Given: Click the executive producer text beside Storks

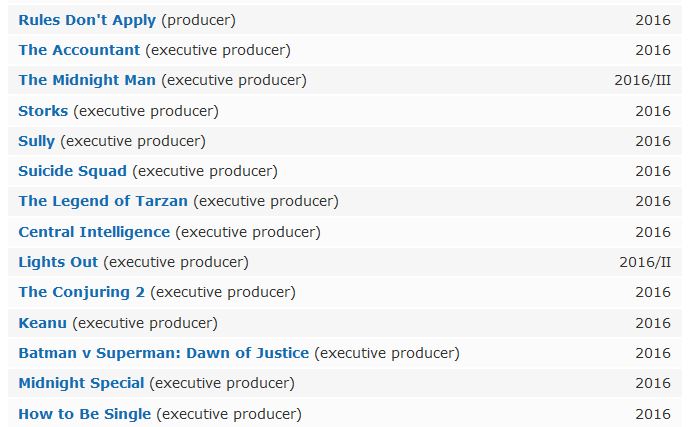Looking at the screenshot, I should pyautogui.click(x=146, y=111).
